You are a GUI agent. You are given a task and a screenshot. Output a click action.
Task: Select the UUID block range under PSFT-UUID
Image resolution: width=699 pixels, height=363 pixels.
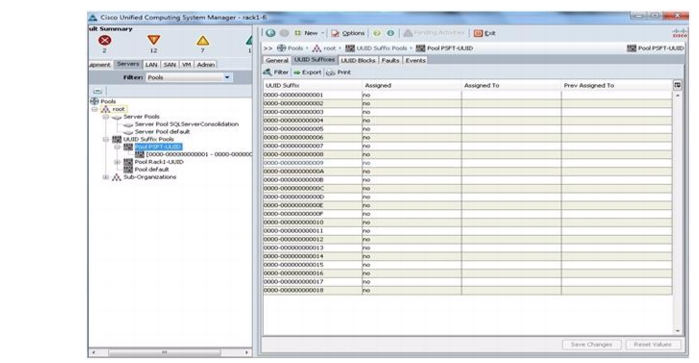pos(199,154)
